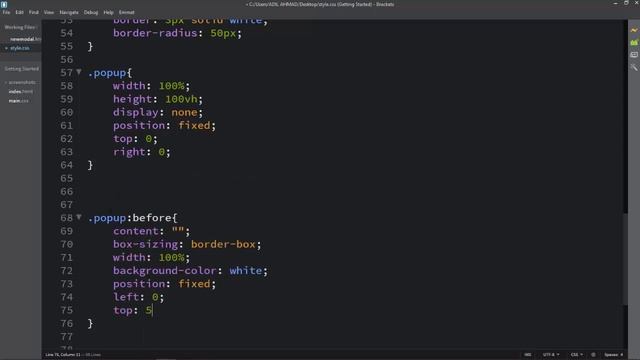Select the first file under Working Files

click(x=25, y=39)
